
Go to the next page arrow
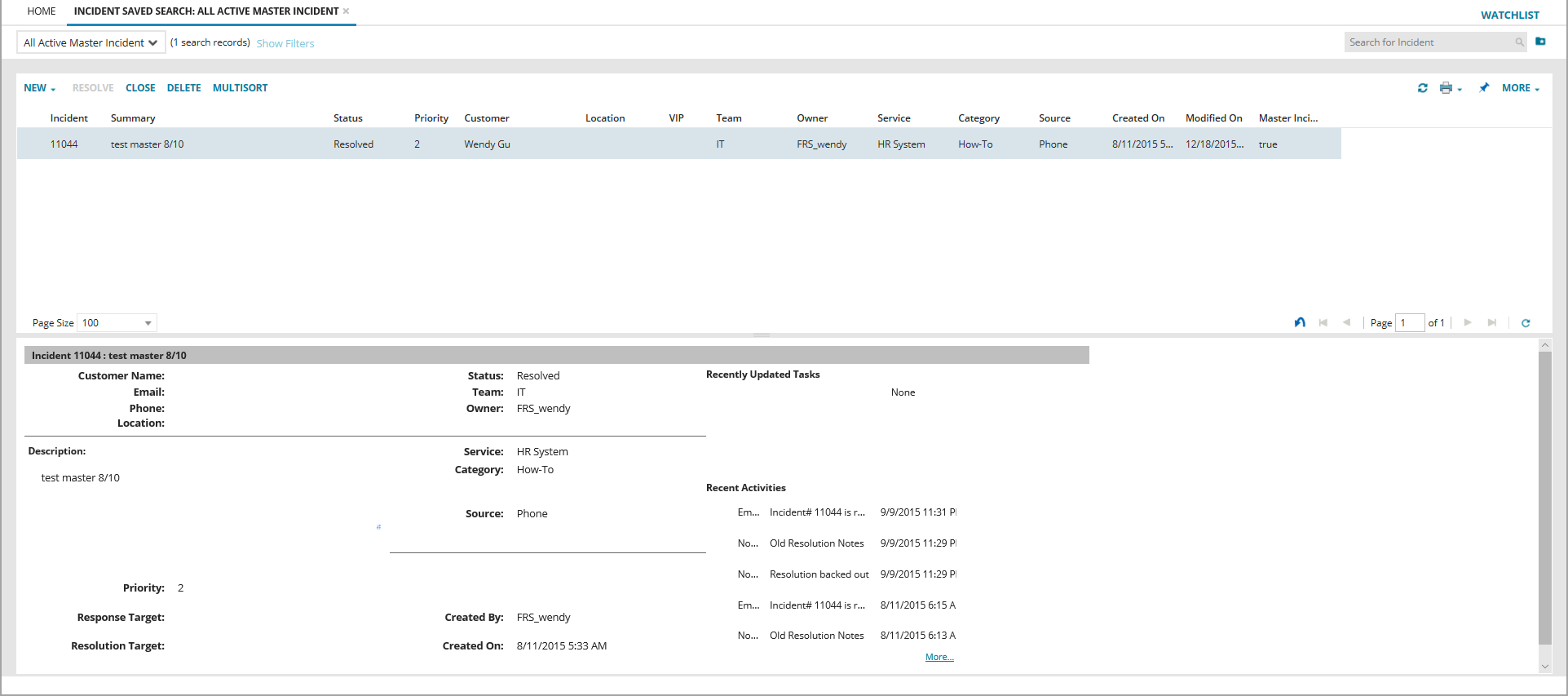[x=1468, y=322]
